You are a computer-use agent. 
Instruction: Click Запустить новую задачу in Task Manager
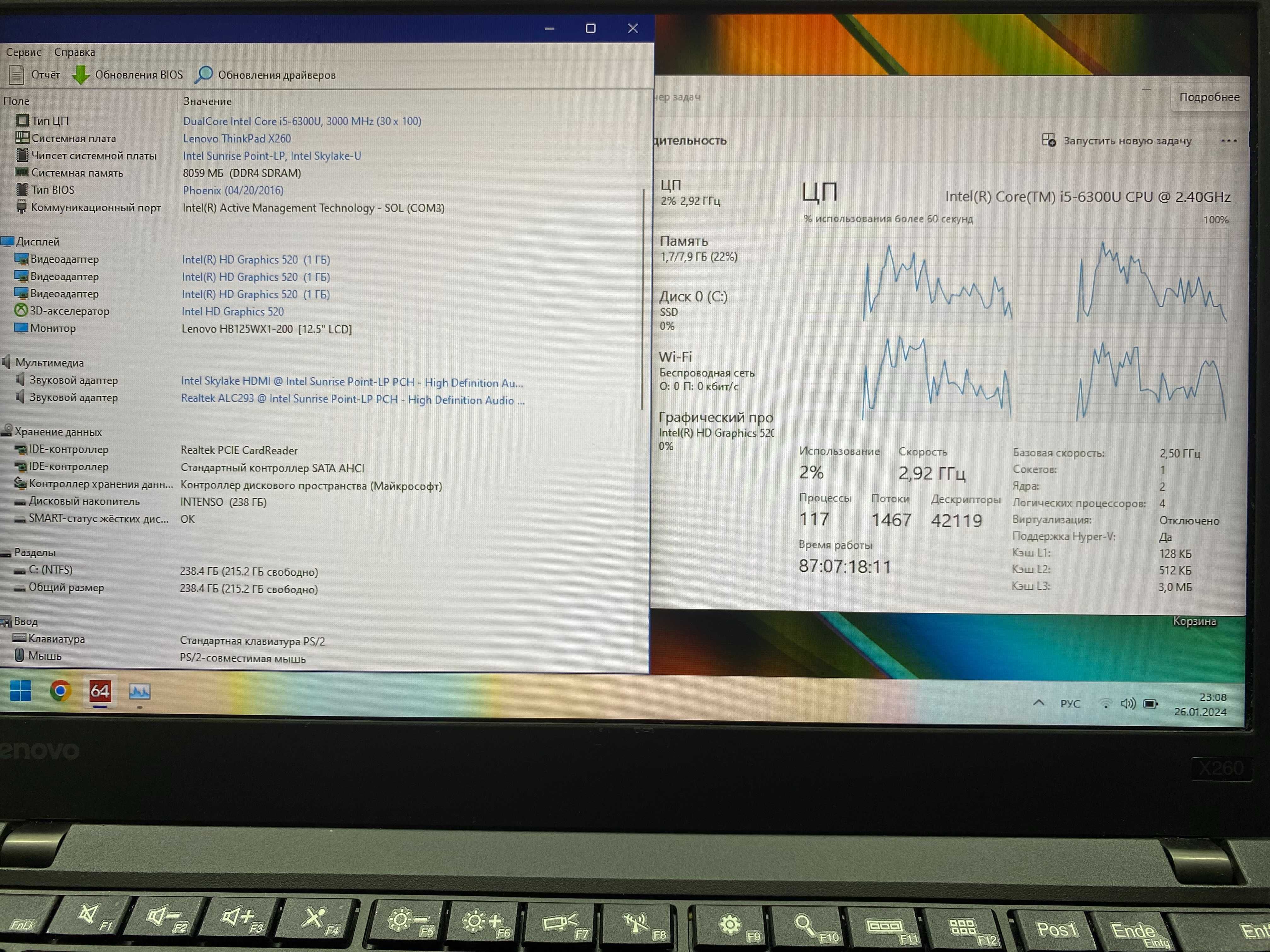tap(1117, 141)
